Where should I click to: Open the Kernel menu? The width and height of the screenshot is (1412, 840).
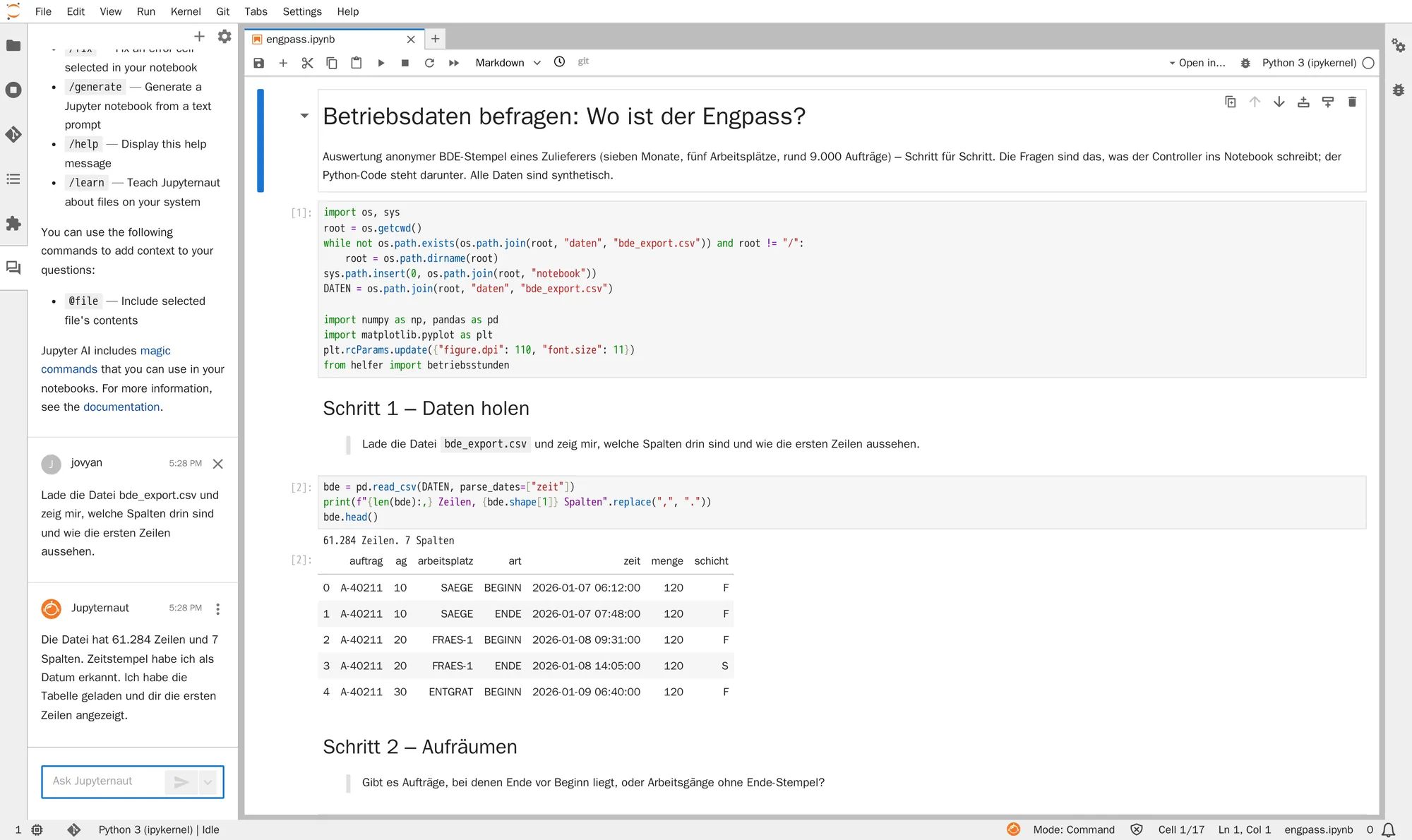point(186,11)
